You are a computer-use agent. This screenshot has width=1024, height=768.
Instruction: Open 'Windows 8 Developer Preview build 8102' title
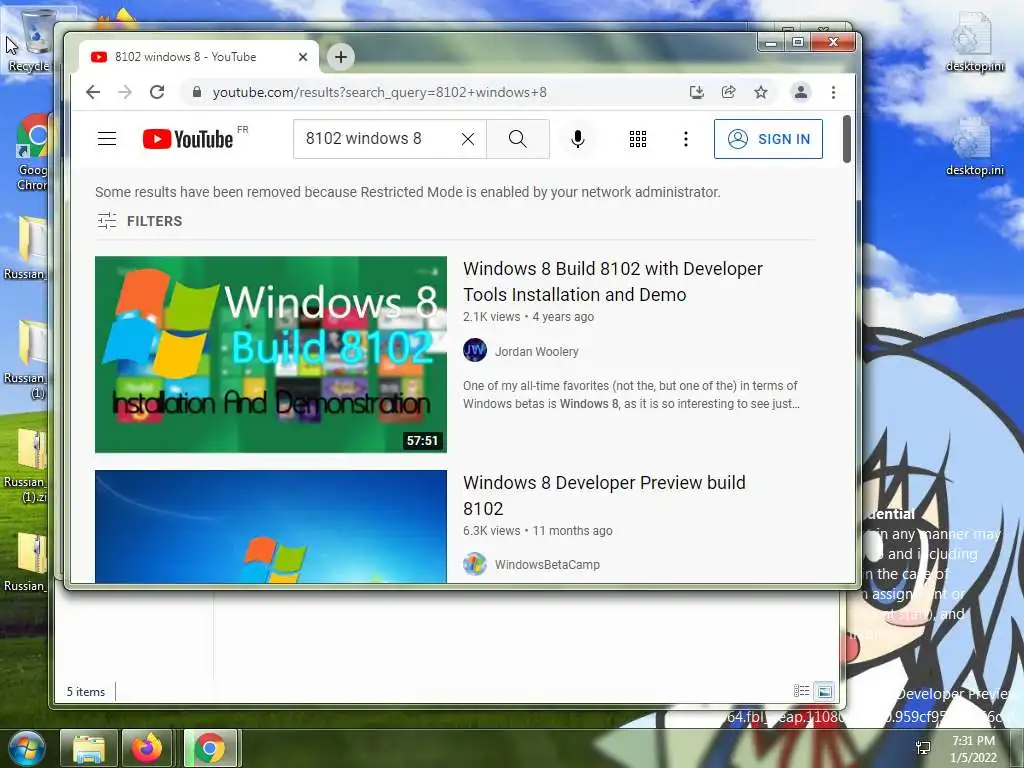[x=604, y=496]
